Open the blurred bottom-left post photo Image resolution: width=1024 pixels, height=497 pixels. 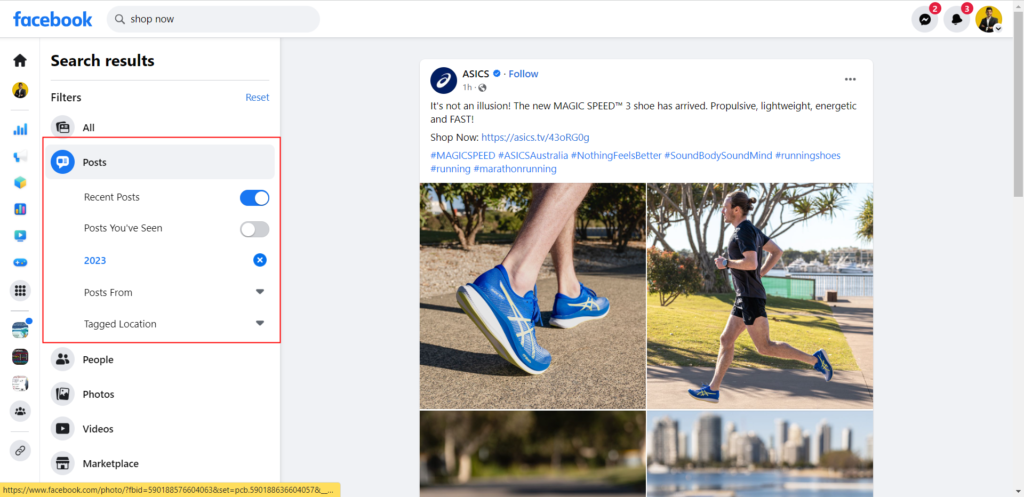pyautogui.click(x=532, y=454)
